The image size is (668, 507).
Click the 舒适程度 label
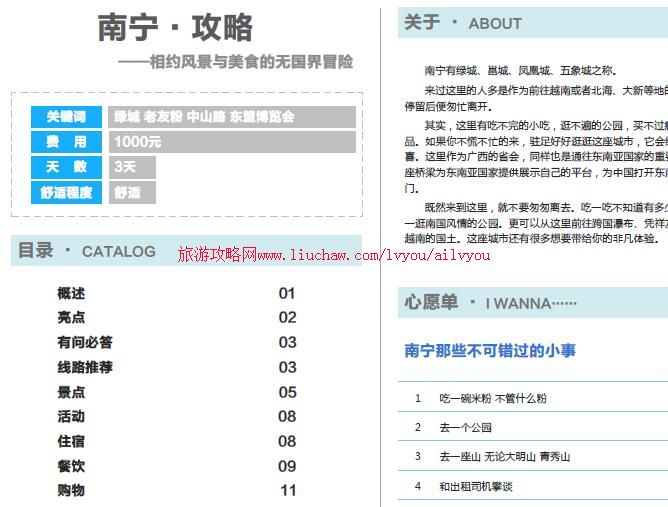(x=66, y=193)
